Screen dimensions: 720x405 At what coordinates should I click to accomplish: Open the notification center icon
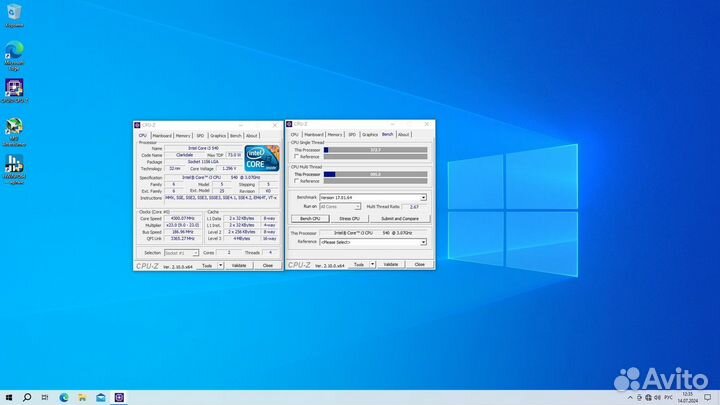point(708,398)
